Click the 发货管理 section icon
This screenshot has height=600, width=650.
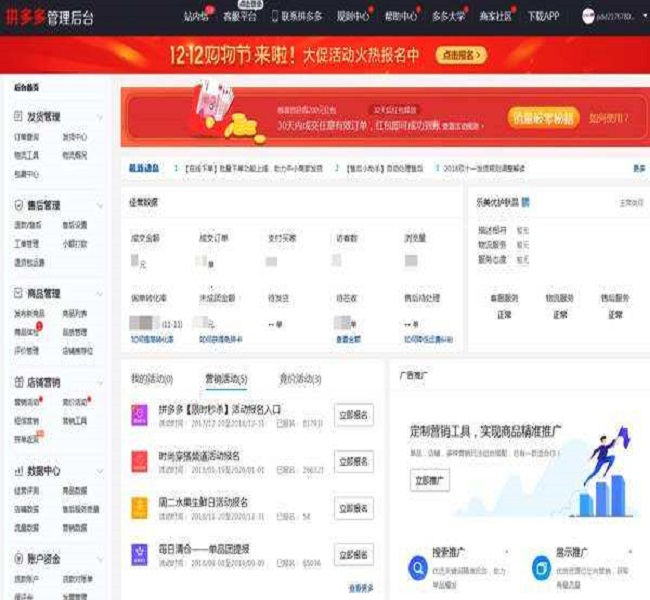18,117
